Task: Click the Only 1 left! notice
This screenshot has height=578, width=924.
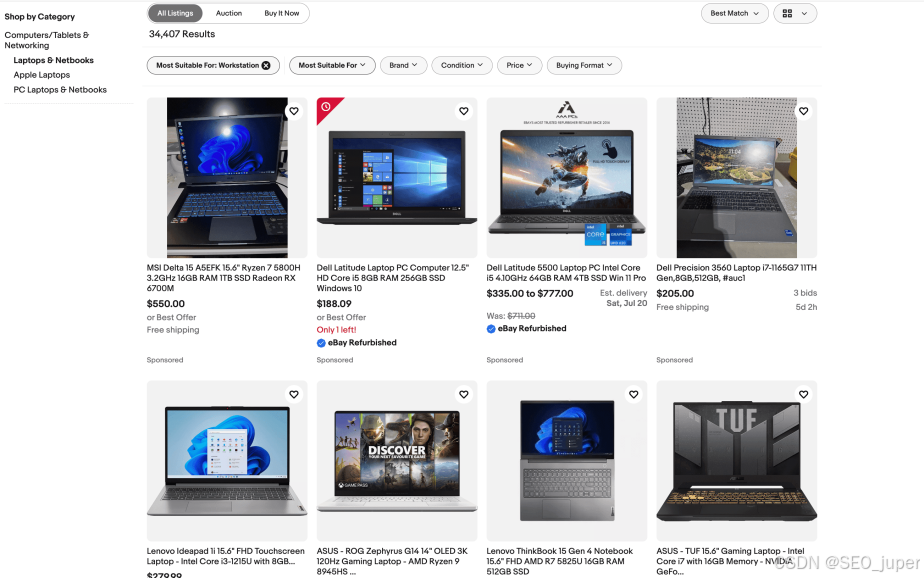Action: [336, 330]
